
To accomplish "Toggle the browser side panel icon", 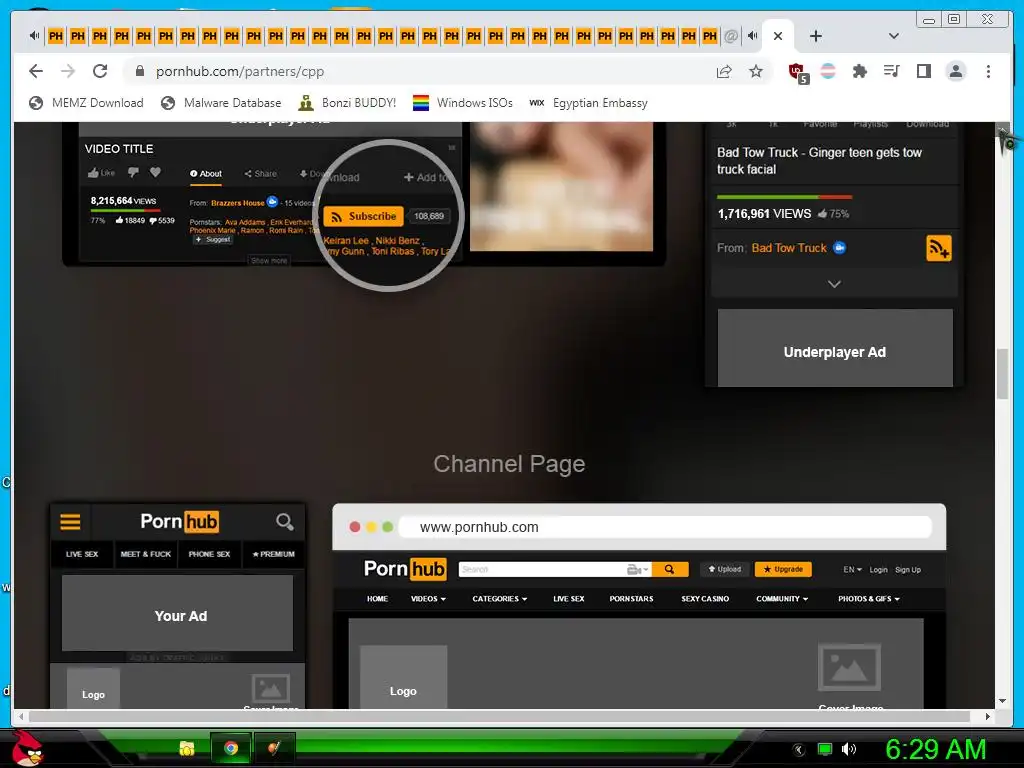I will (923, 71).
